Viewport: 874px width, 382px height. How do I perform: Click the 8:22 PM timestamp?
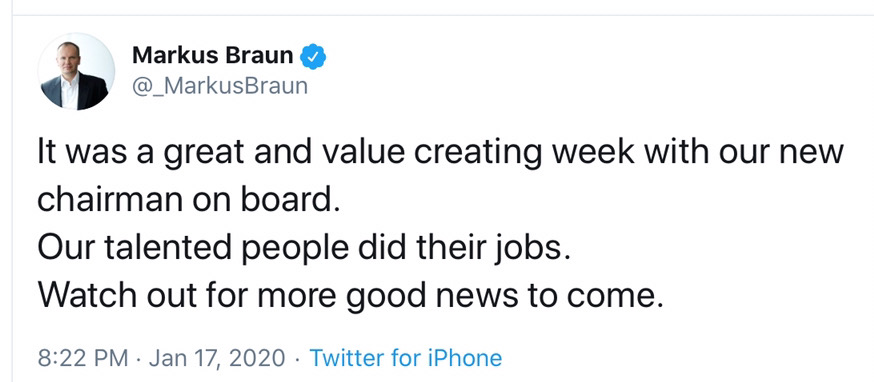click(83, 357)
